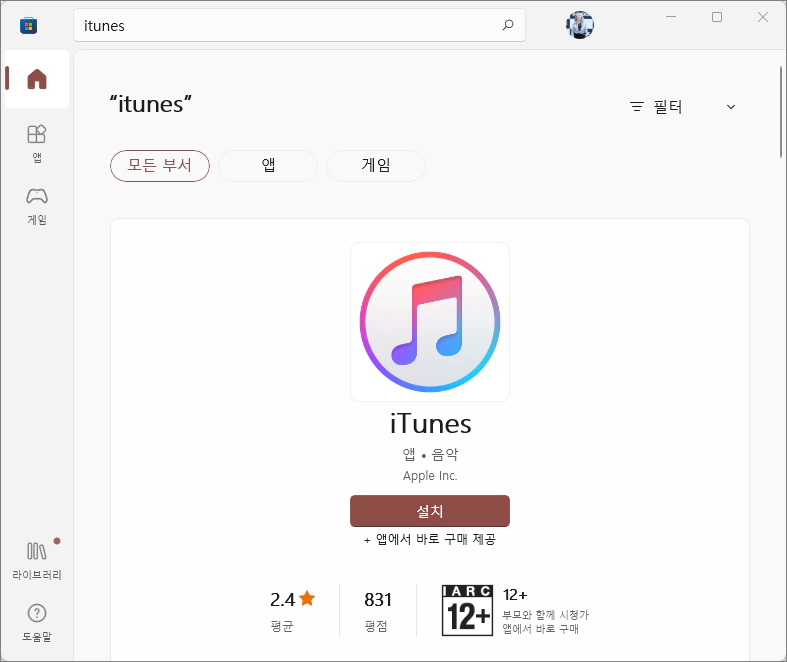This screenshot has width=787, height=662.
Task: Click the vertical scrollbar
Action: [780, 112]
